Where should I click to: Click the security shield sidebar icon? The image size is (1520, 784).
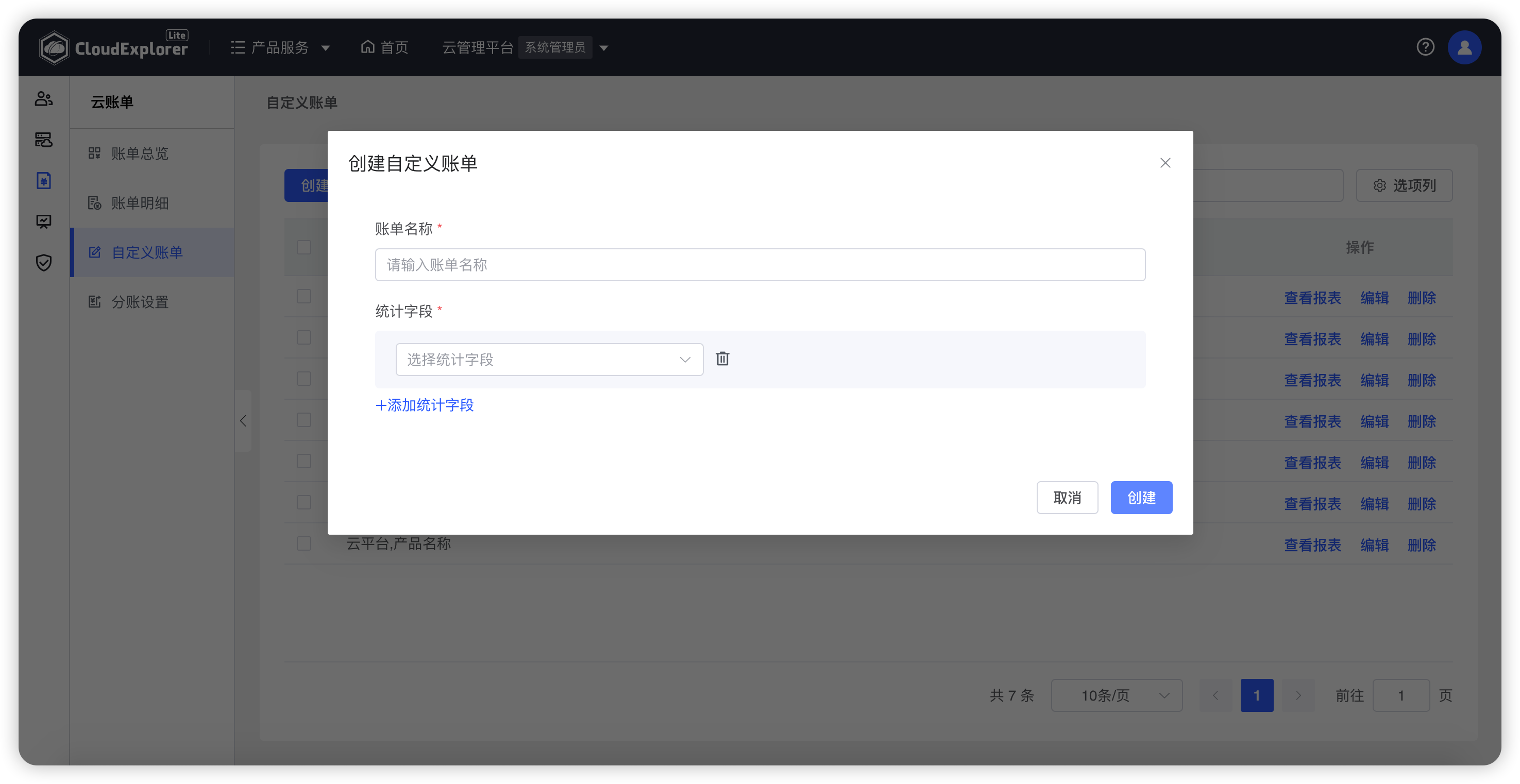click(44, 263)
